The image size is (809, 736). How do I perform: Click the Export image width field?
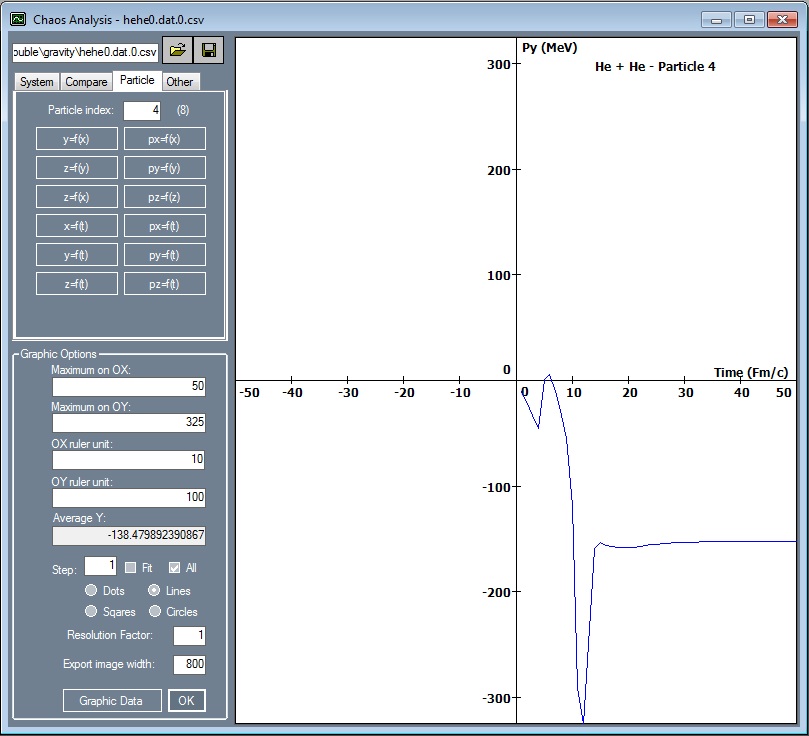click(x=189, y=664)
